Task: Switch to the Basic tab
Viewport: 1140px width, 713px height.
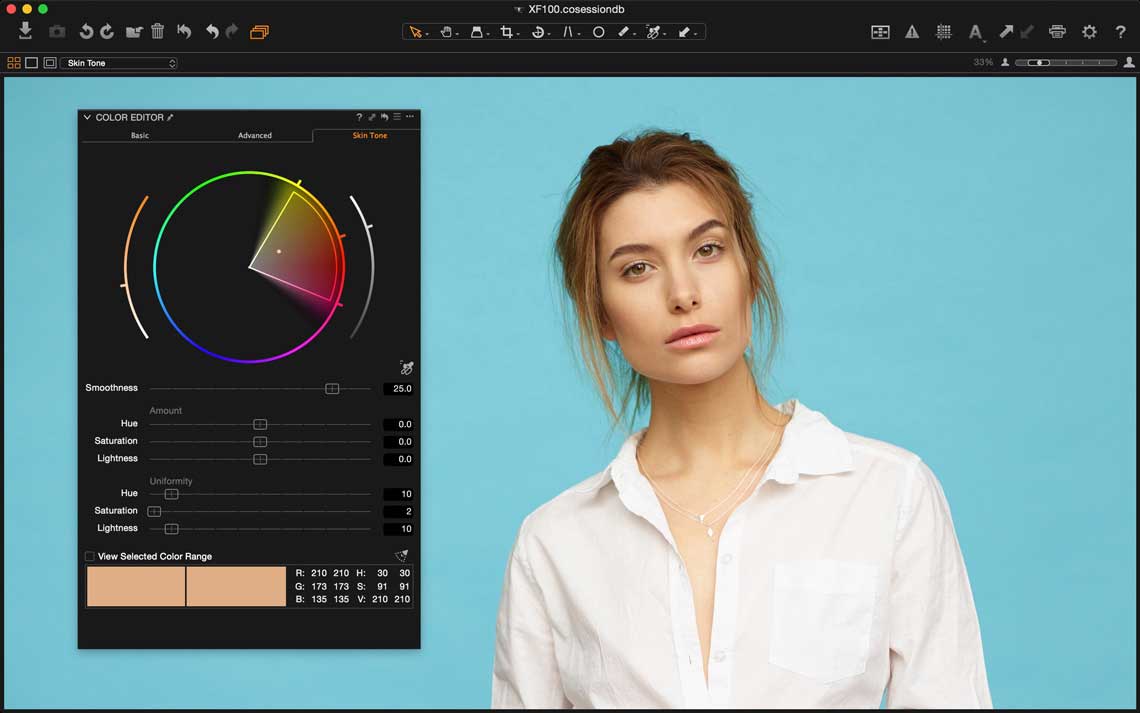Action: click(x=140, y=135)
